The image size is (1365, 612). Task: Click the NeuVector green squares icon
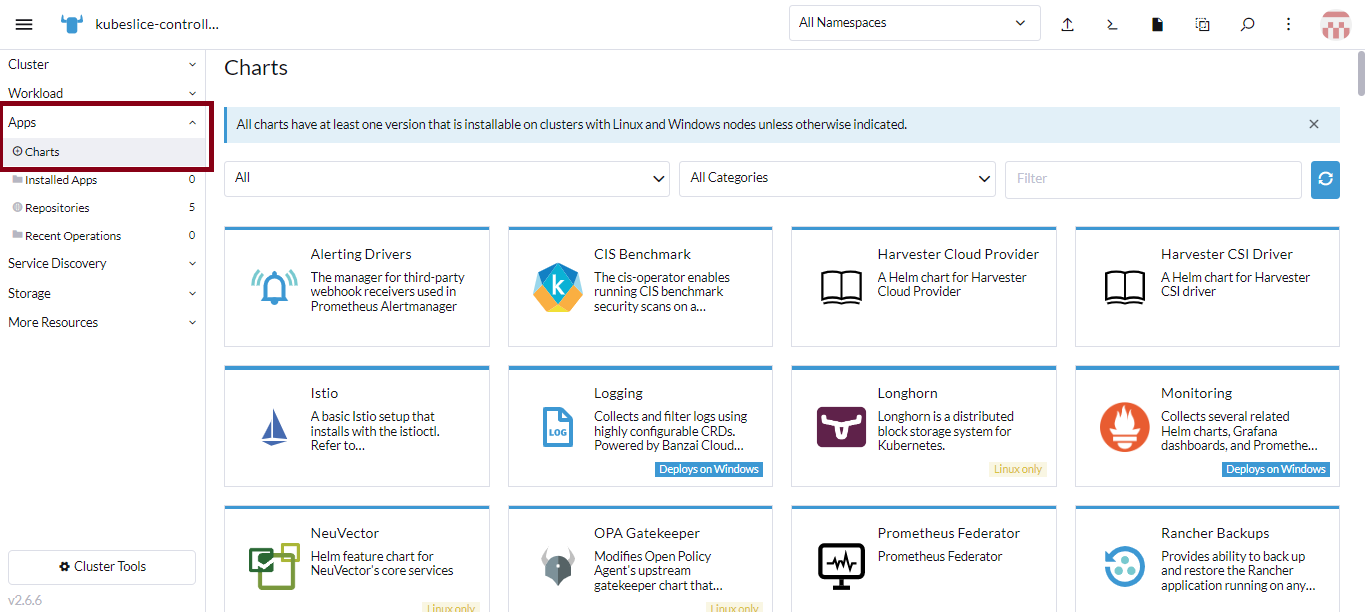(274, 566)
